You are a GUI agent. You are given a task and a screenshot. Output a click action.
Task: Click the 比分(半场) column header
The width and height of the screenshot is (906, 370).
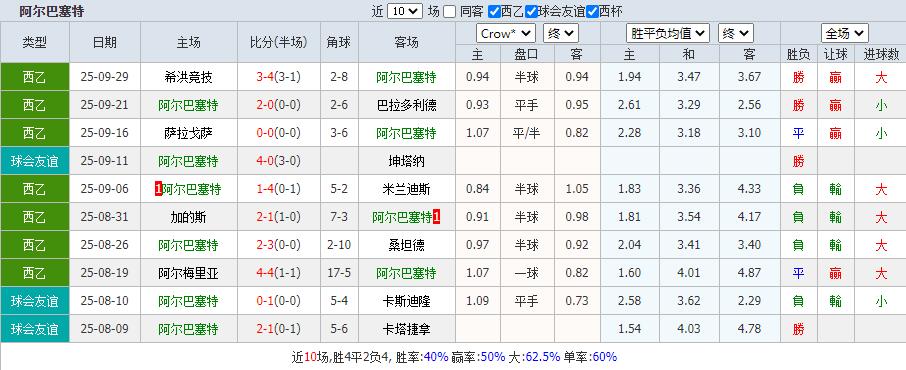coord(279,42)
